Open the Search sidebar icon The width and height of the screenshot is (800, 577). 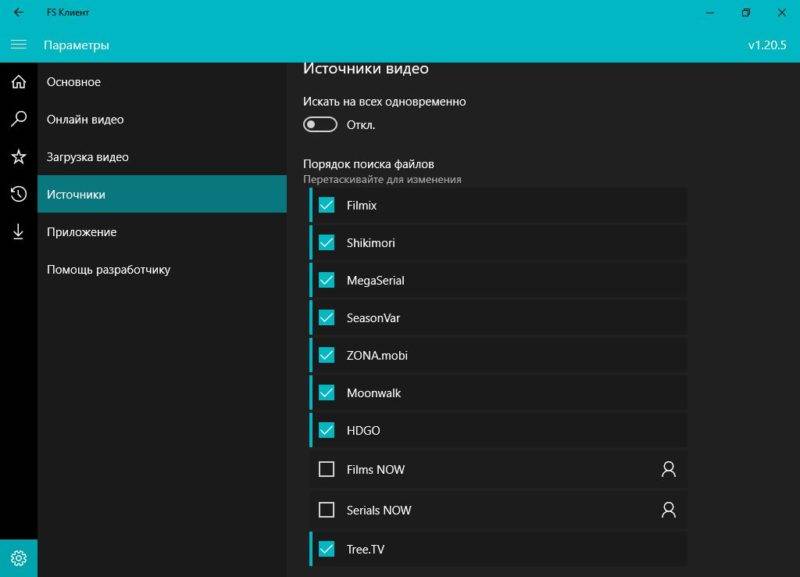[18, 119]
